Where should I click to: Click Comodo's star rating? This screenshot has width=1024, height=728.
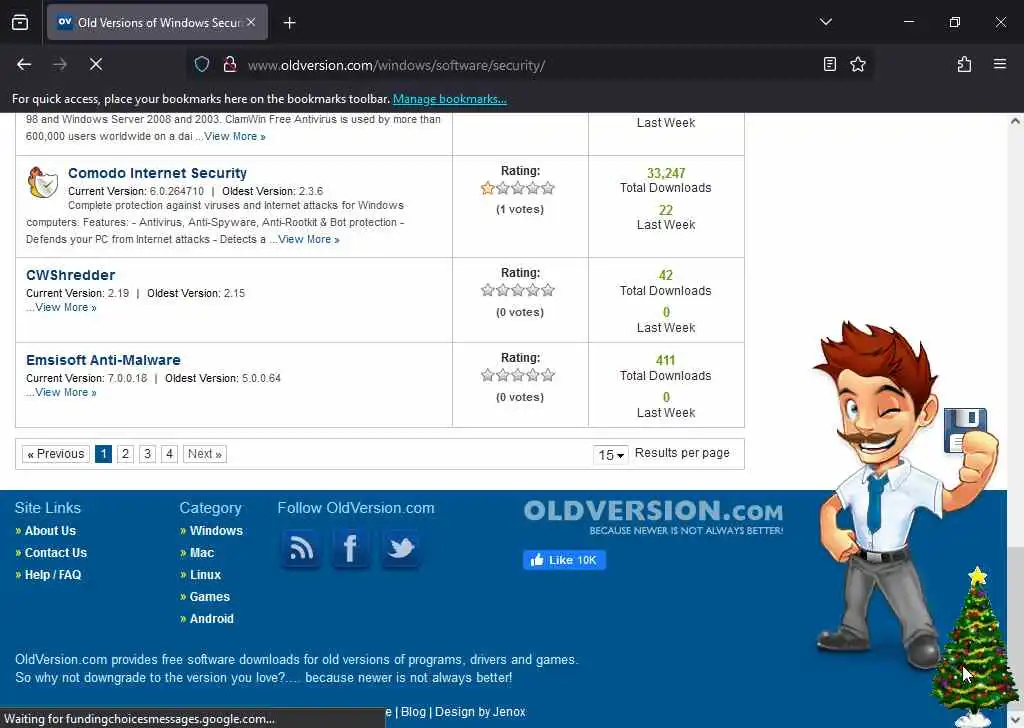pos(518,189)
